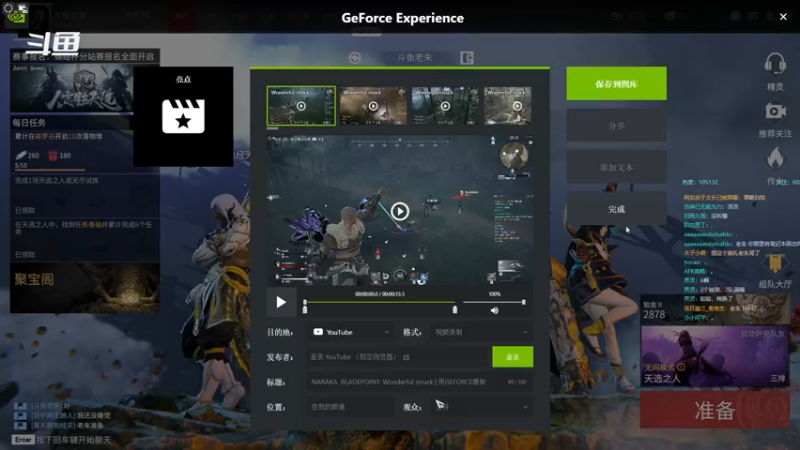Image resolution: width=800 pixels, height=450 pixels.
Task: Open the 推荐关注 camera icon in game
Action: [x=775, y=111]
